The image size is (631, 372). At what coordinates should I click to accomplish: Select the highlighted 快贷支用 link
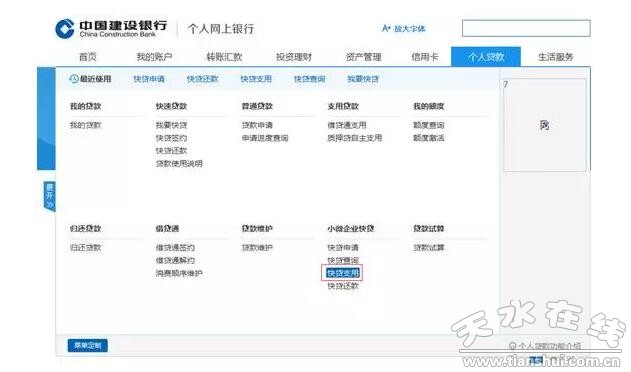point(342,273)
